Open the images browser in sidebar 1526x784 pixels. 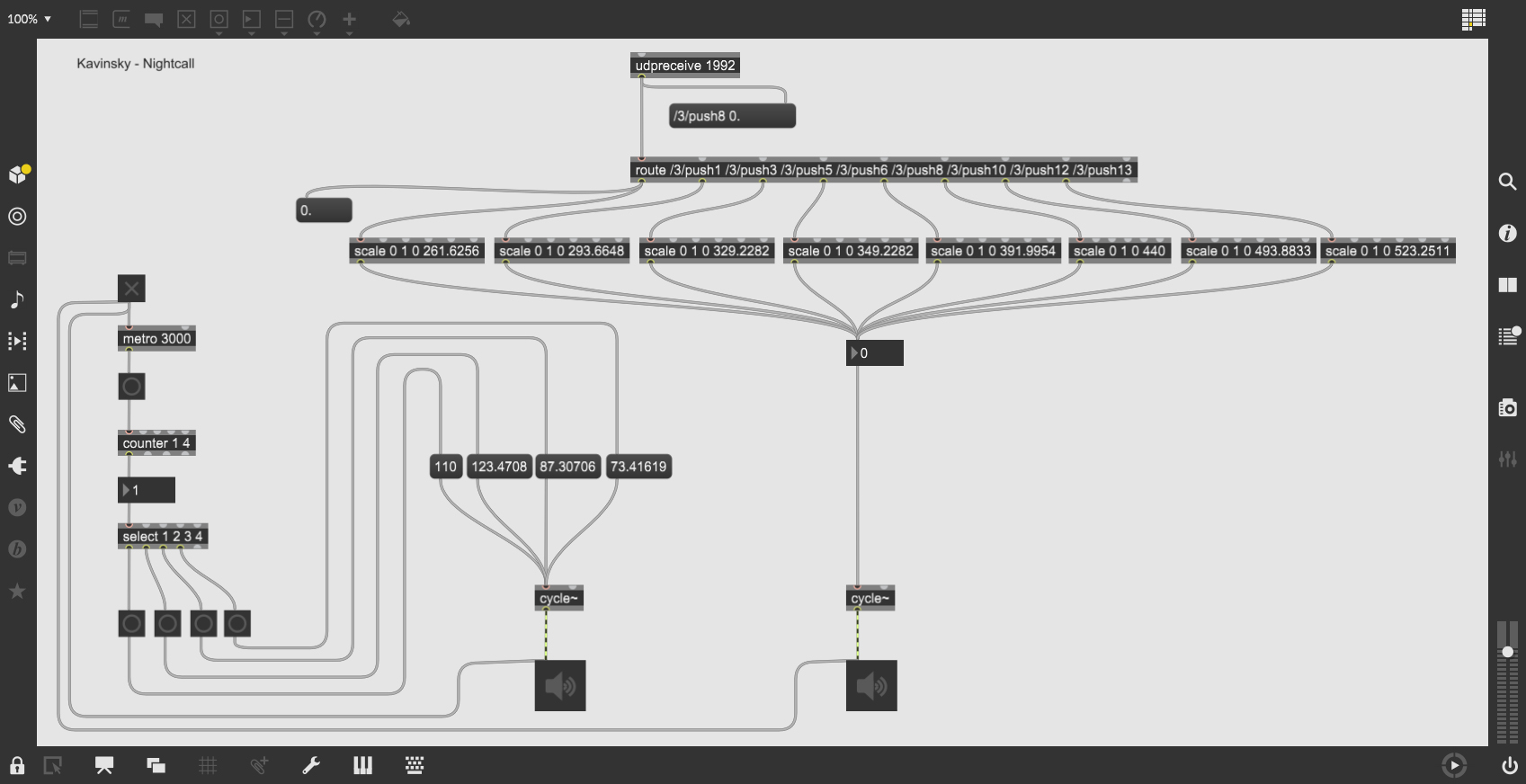pyautogui.click(x=17, y=383)
